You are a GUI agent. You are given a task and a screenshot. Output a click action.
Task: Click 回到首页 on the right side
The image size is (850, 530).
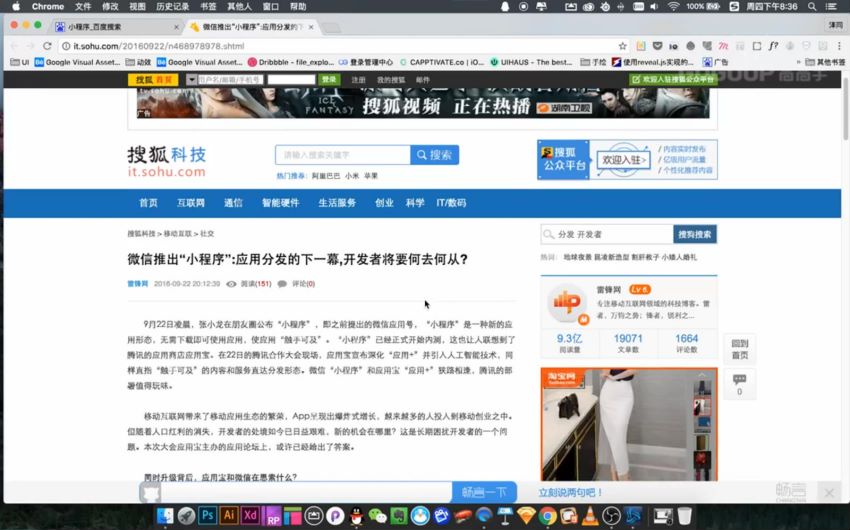point(739,349)
